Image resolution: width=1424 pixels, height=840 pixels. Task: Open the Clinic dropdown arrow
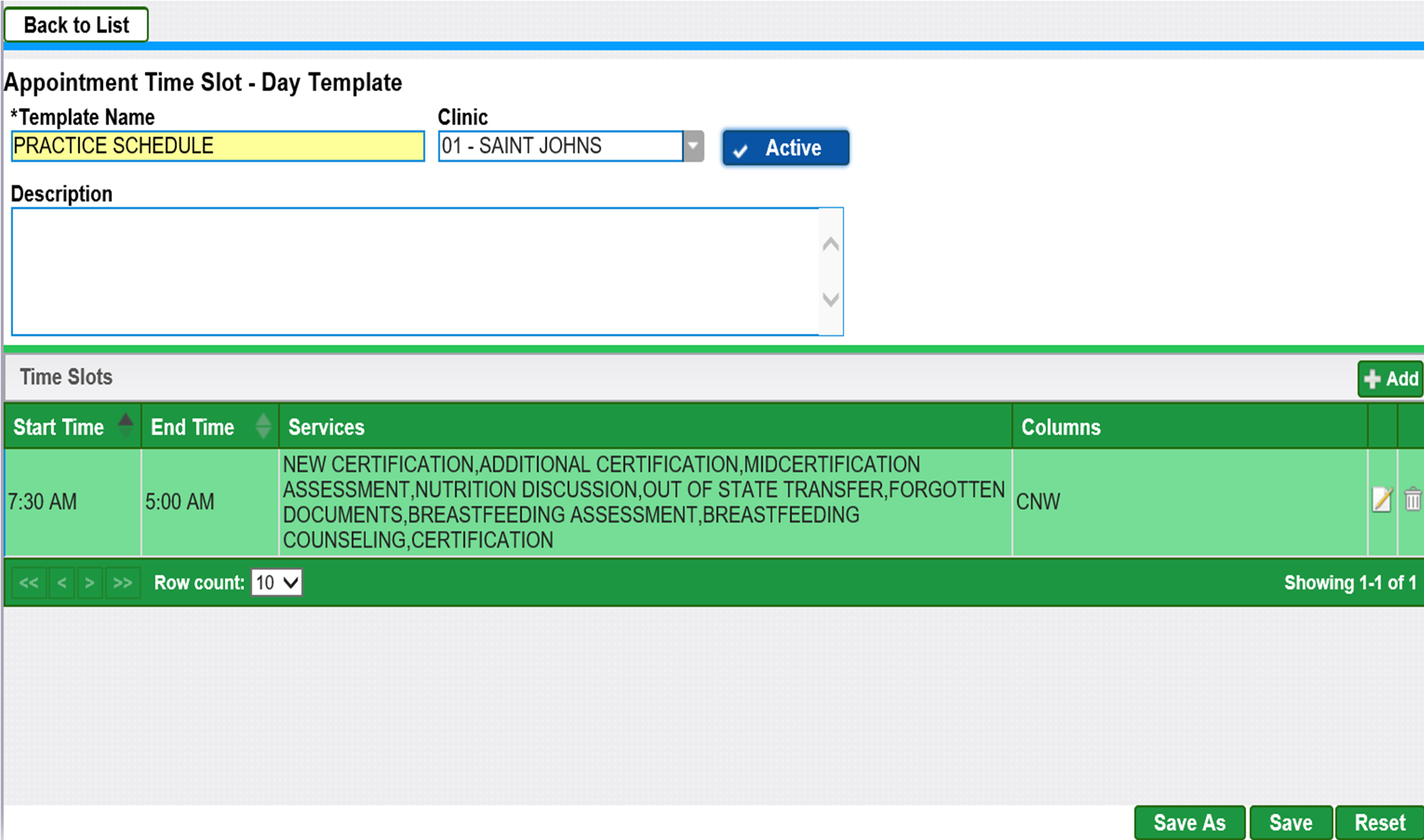coord(693,146)
